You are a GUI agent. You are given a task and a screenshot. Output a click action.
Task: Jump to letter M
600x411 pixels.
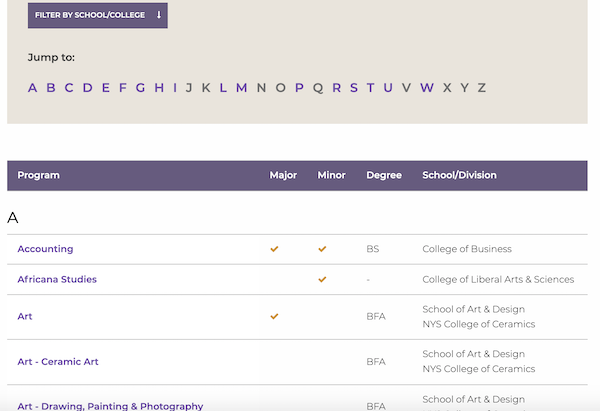(241, 88)
